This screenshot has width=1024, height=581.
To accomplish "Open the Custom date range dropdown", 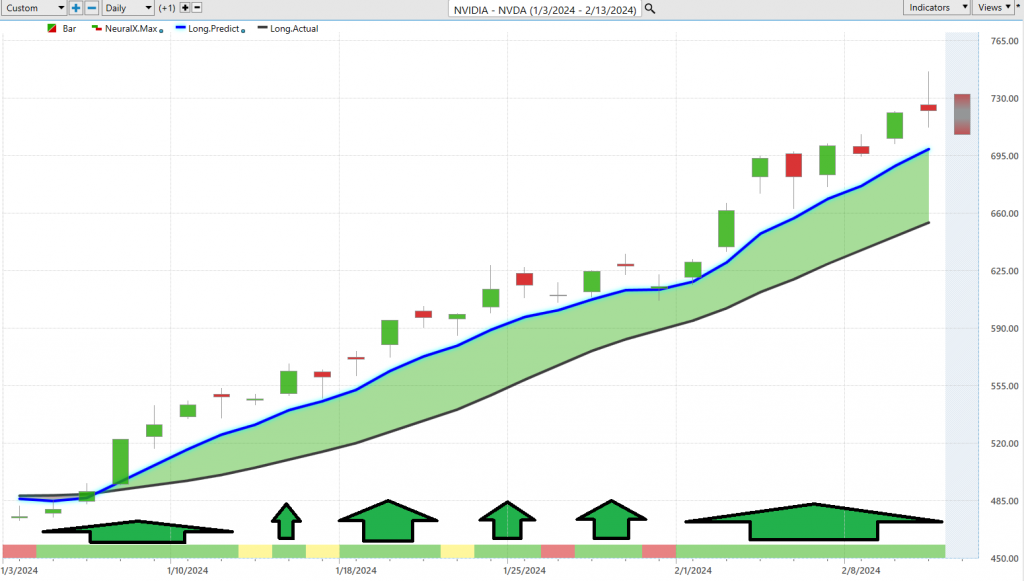I will click(33, 8).
